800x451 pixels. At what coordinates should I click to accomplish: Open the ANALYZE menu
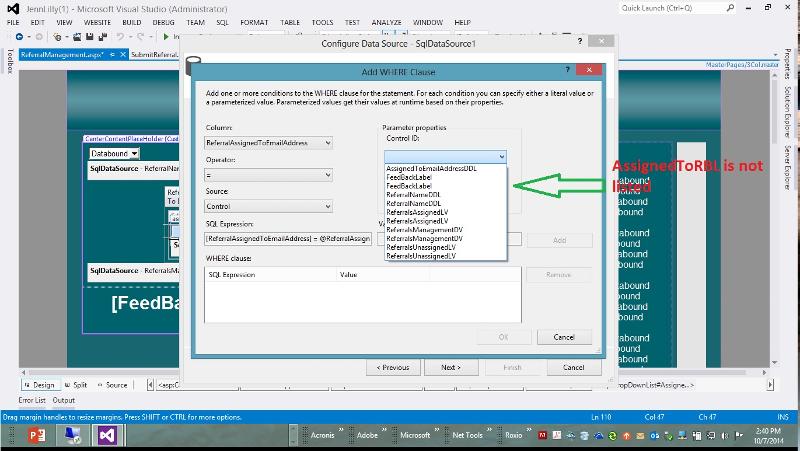pos(386,22)
